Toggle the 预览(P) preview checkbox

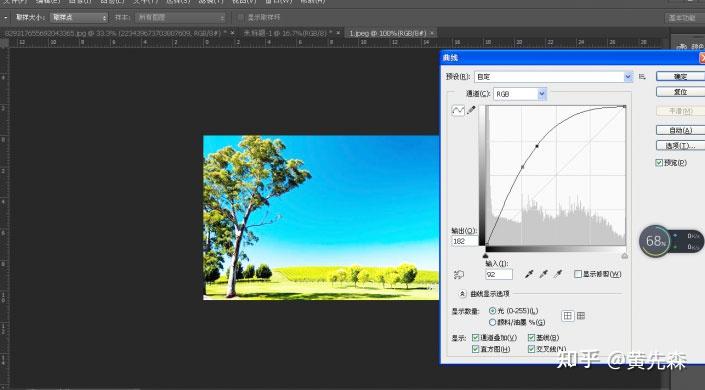point(659,163)
